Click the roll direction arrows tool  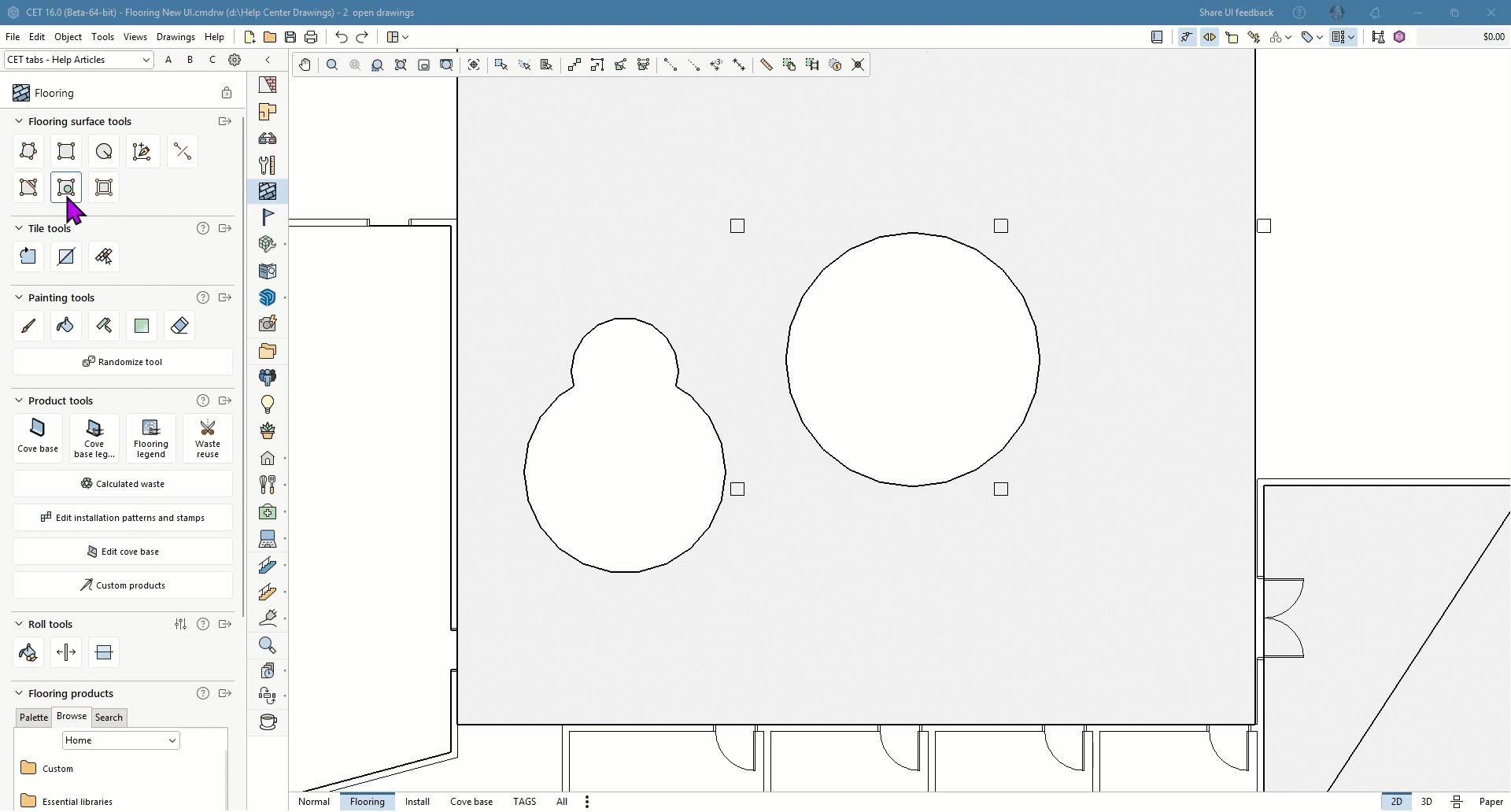click(66, 652)
